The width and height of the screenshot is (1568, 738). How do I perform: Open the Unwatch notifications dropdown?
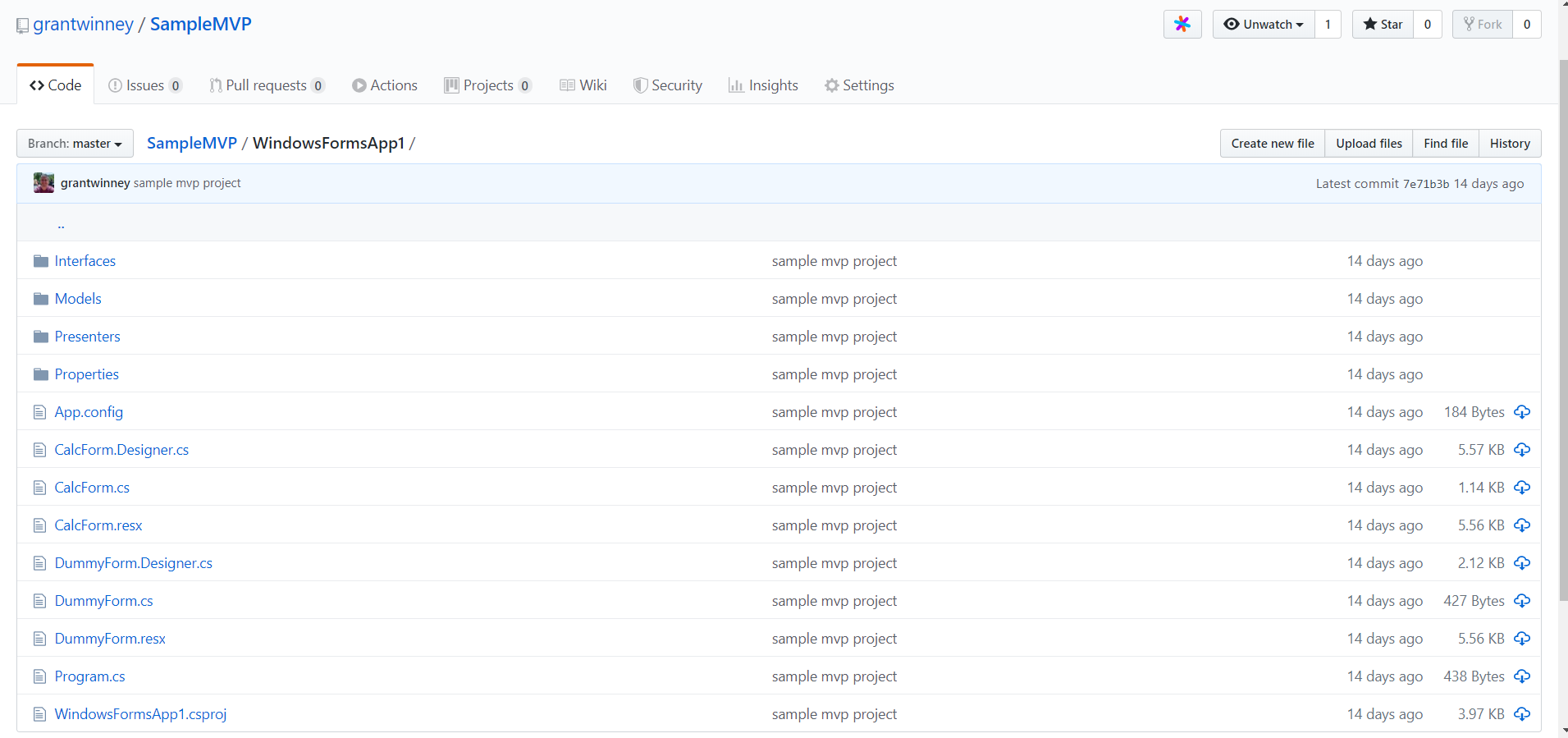1264,25
